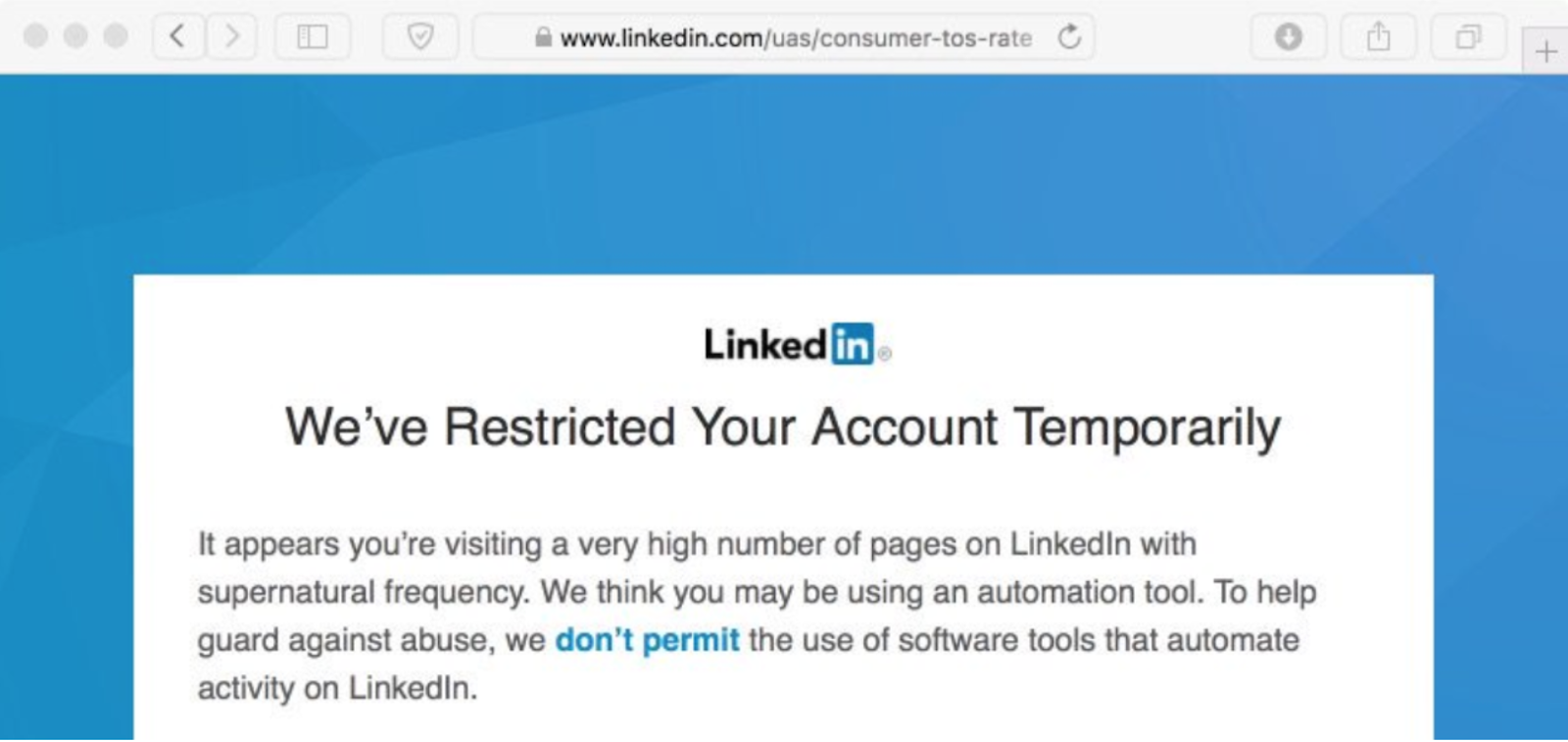Follow the "don't permit" link

(x=647, y=640)
